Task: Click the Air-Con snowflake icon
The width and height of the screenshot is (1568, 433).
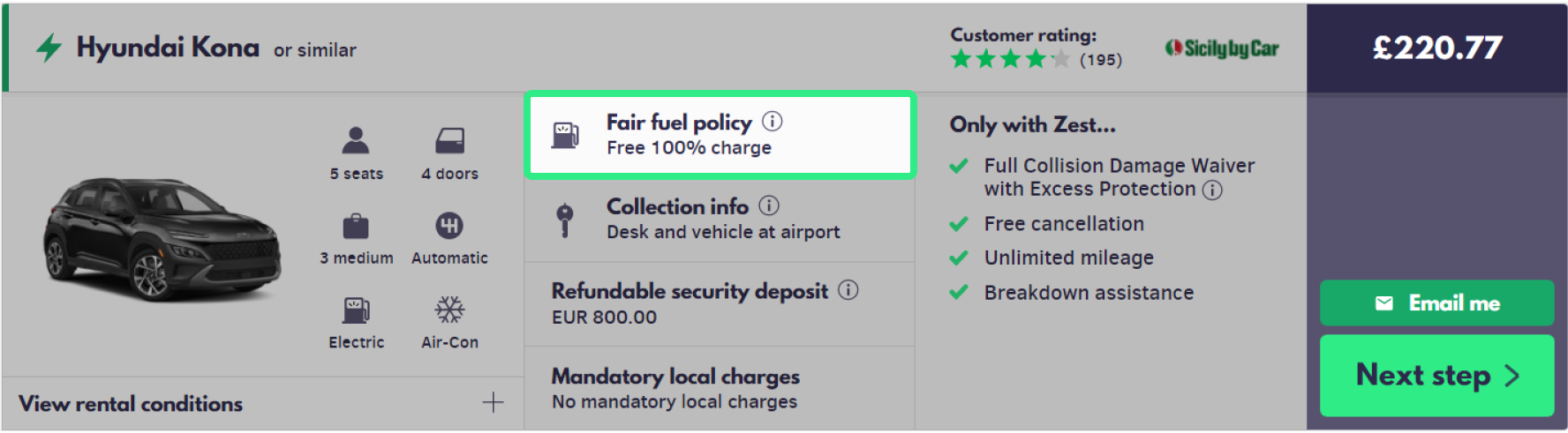Action: tap(449, 310)
